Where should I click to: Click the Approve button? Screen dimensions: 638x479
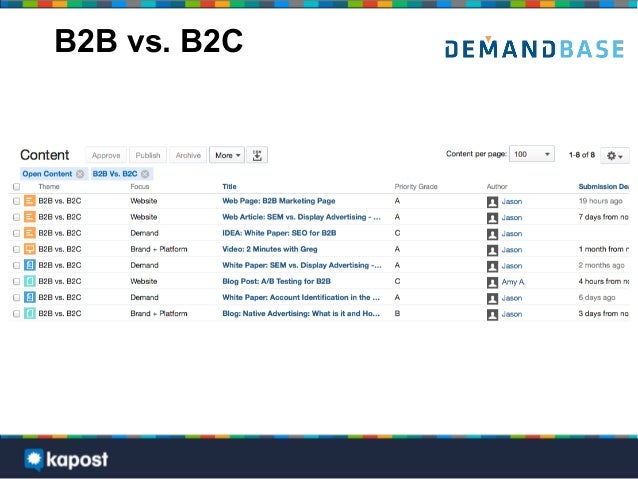pyautogui.click(x=106, y=155)
